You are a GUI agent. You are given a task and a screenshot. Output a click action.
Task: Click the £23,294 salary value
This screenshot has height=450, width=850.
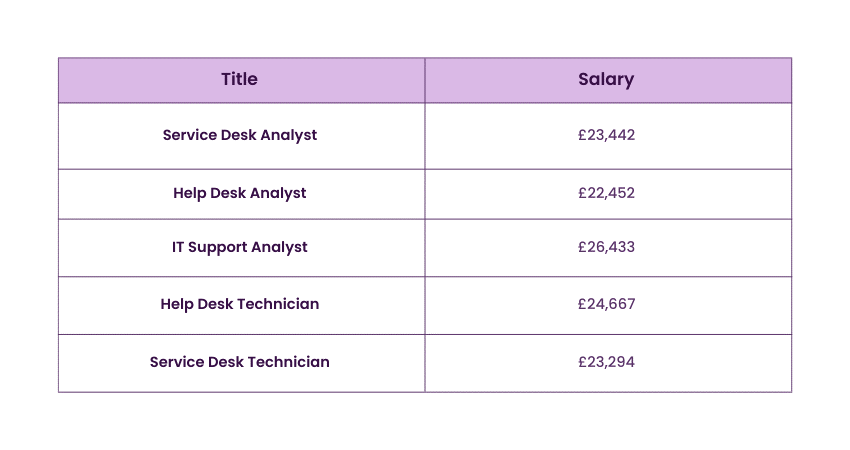coord(606,362)
